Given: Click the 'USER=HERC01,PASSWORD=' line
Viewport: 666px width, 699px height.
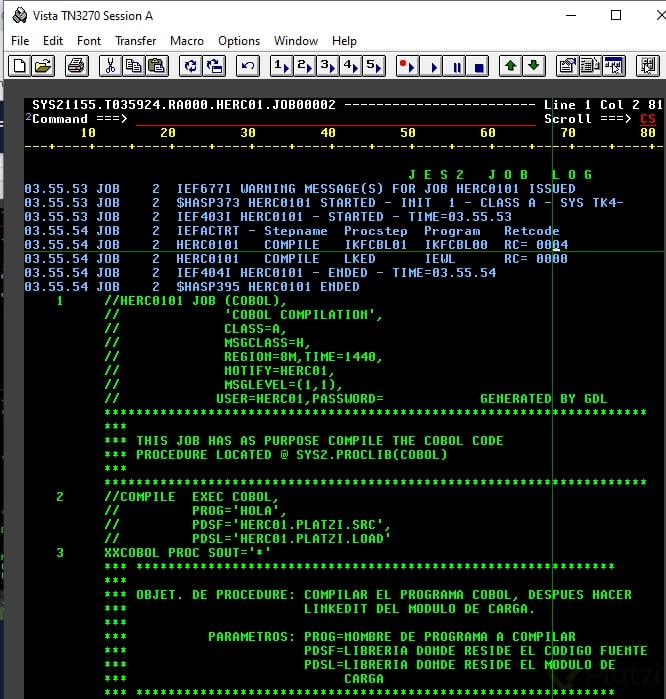Looking at the screenshot, I should tap(300, 399).
